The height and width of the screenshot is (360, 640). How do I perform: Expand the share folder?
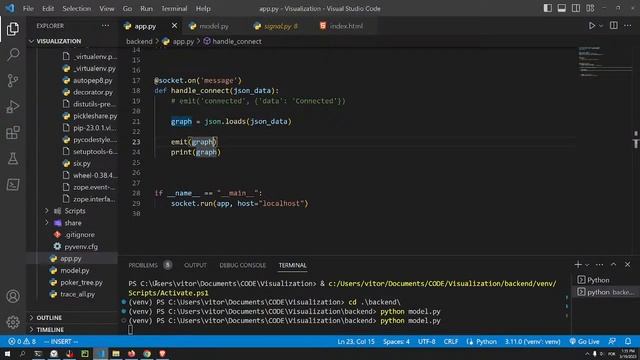coord(73,223)
